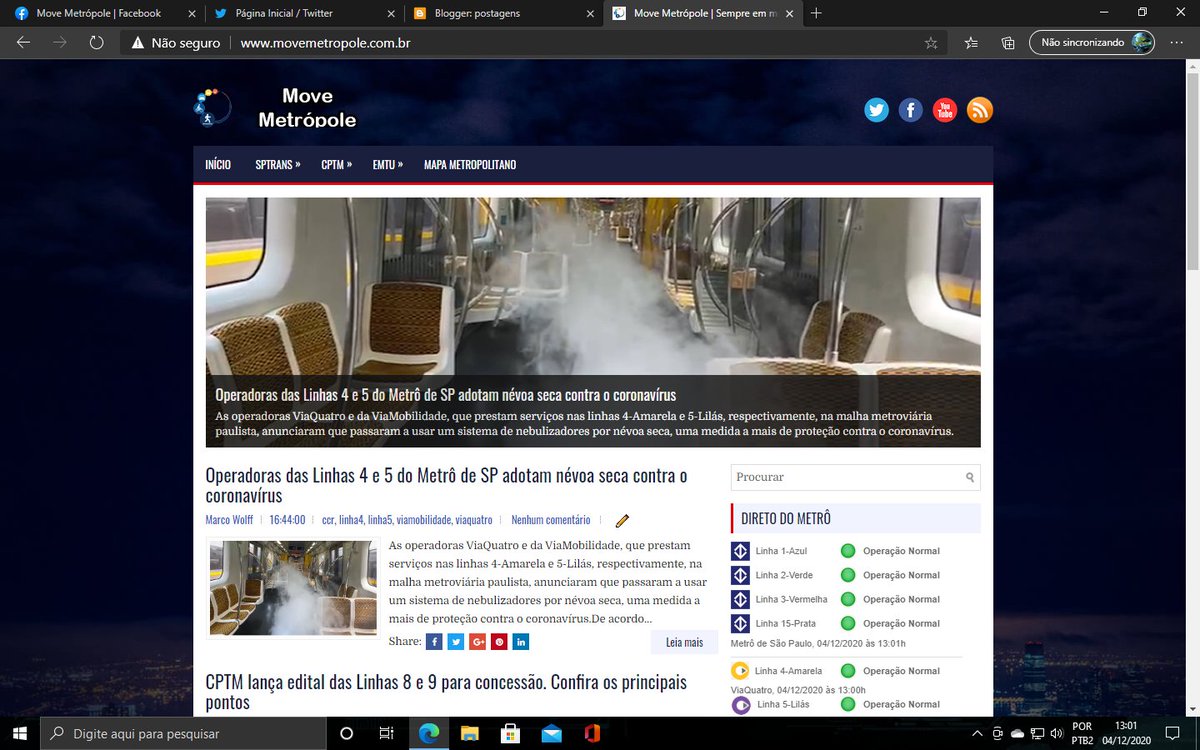Open the Windows Start menu
The image size is (1200, 750).
coord(20,733)
